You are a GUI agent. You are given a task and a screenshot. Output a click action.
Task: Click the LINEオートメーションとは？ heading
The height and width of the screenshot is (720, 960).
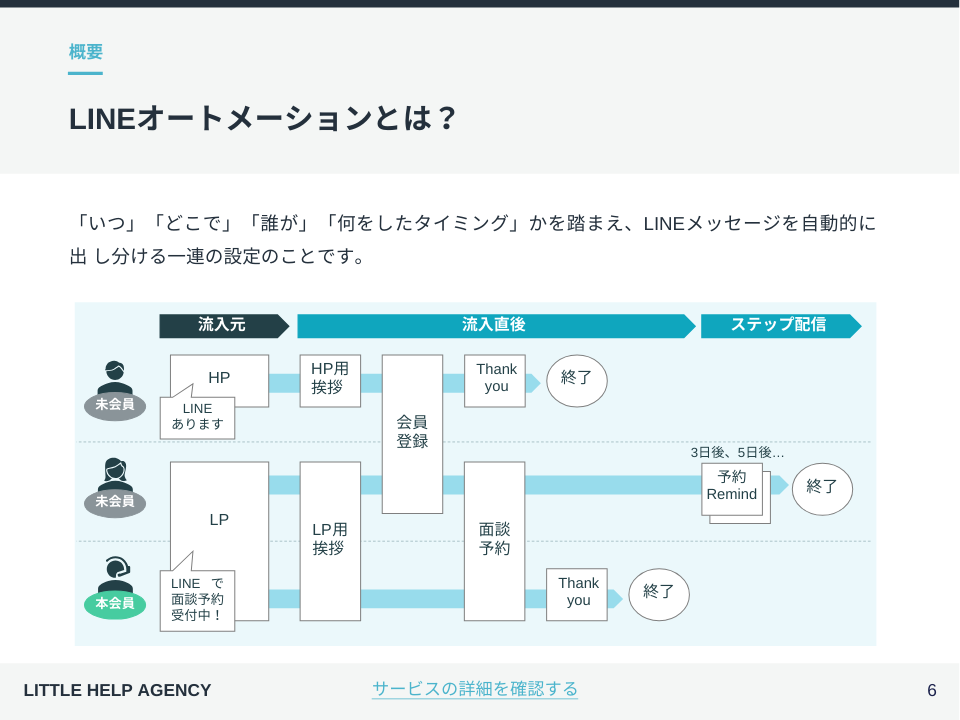point(262,119)
